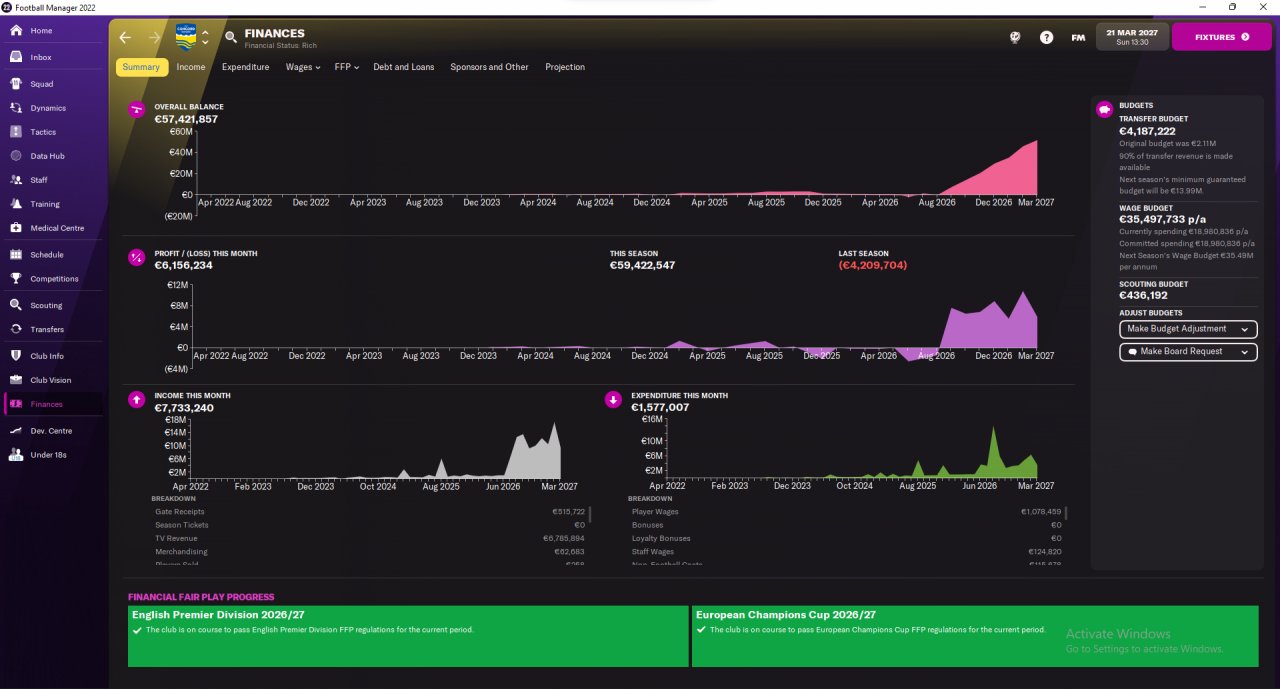Open the Scouting magnifier icon
The height and width of the screenshot is (689, 1280).
(16, 305)
